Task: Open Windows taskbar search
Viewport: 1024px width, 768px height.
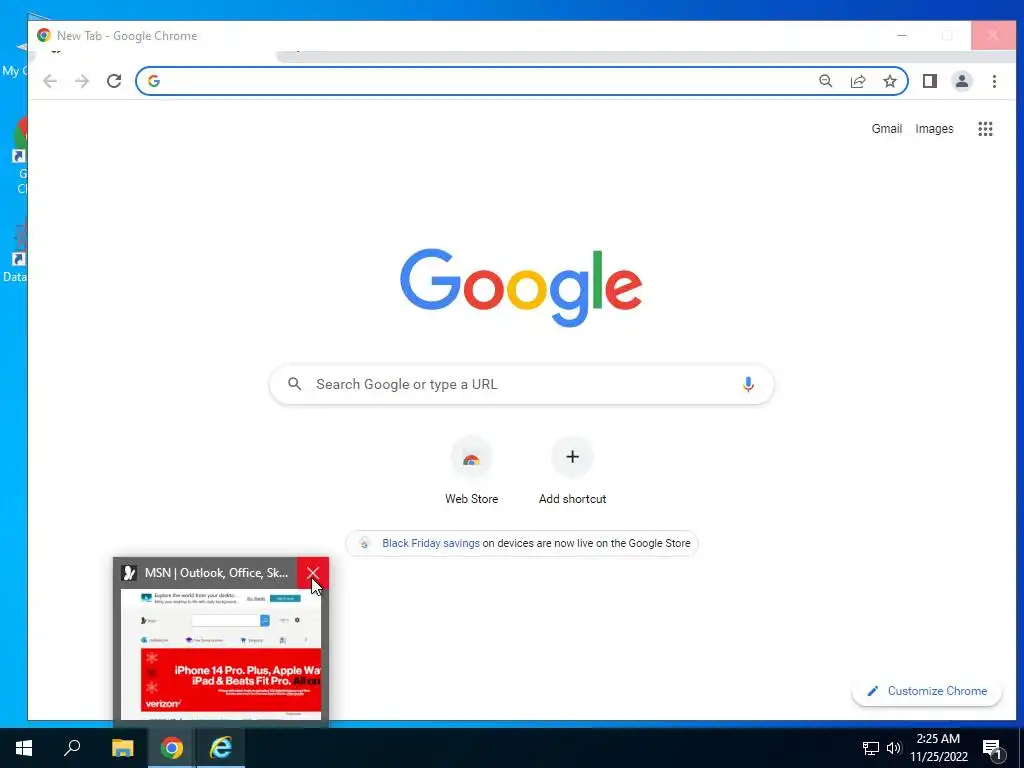Action: coord(72,748)
